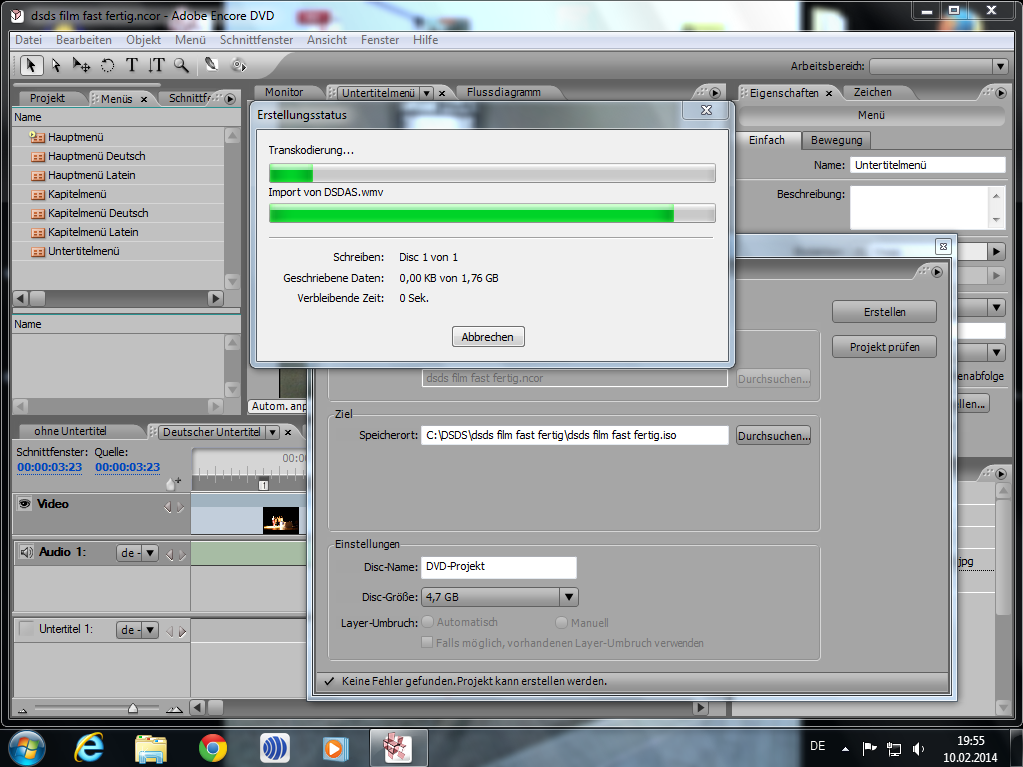This screenshot has width=1023, height=767.
Task: Switch to ohne Untertitel timeline tab
Action: [x=70, y=432]
